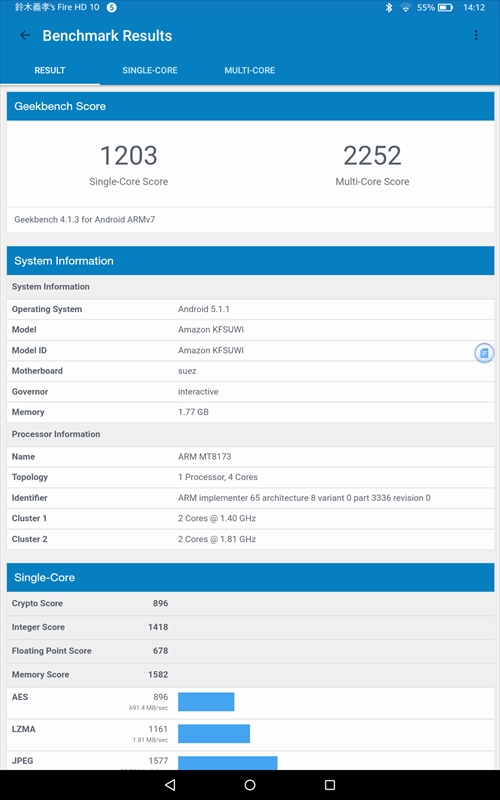Tap the device name Fire HD 10 text
The width and height of the screenshot is (500, 800).
click(57, 7)
